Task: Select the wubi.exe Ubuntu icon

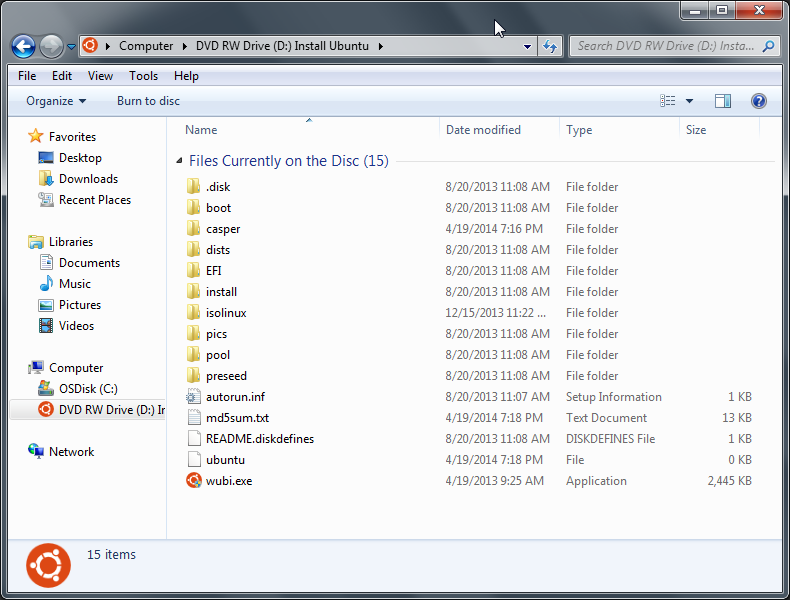Action: pos(193,481)
